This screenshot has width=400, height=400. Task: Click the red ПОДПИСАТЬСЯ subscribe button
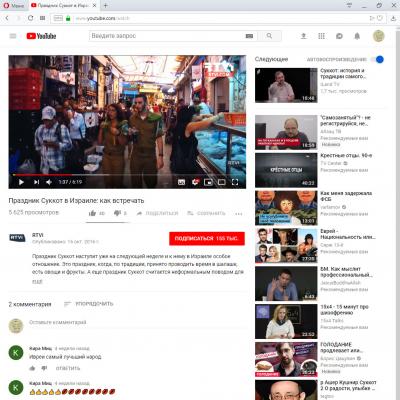point(207,239)
